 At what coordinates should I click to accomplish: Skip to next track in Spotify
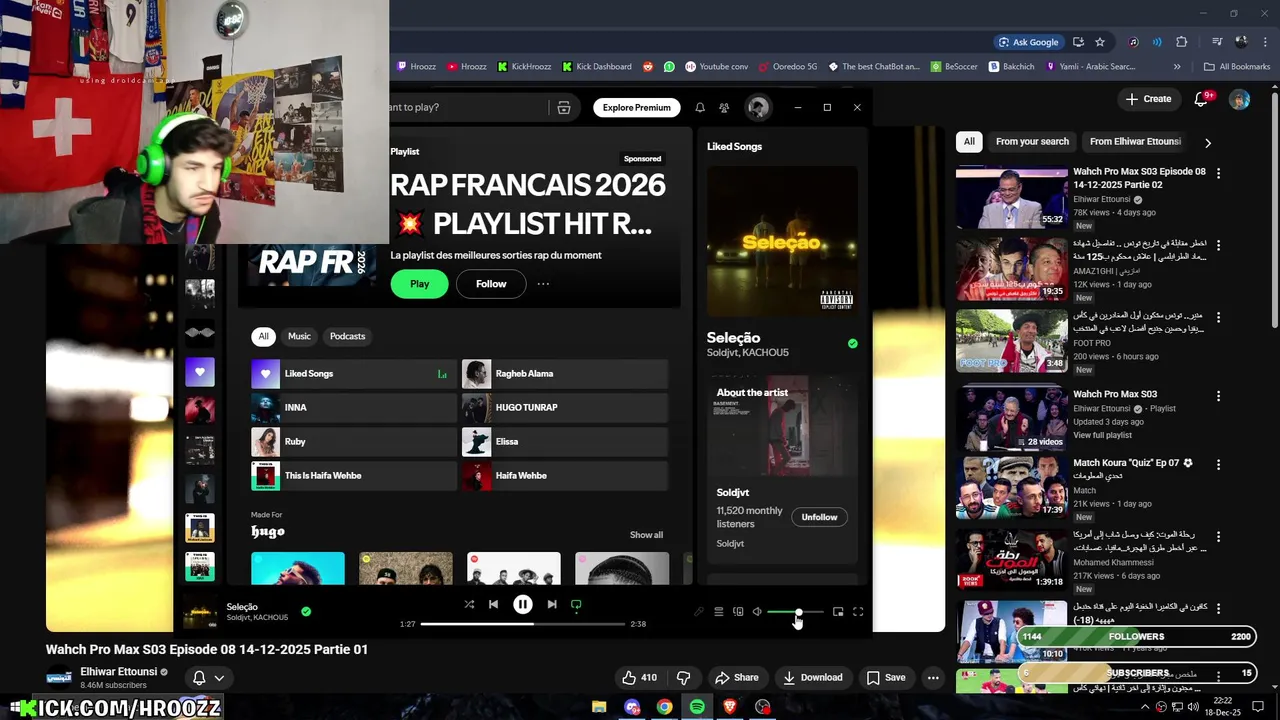(x=552, y=604)
